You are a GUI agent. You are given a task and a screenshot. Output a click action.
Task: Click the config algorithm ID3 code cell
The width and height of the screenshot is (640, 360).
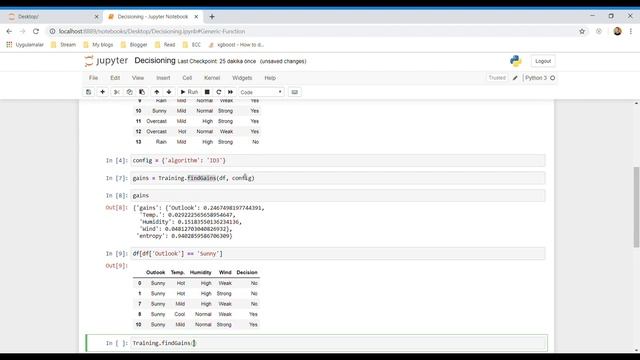point(338,160)
